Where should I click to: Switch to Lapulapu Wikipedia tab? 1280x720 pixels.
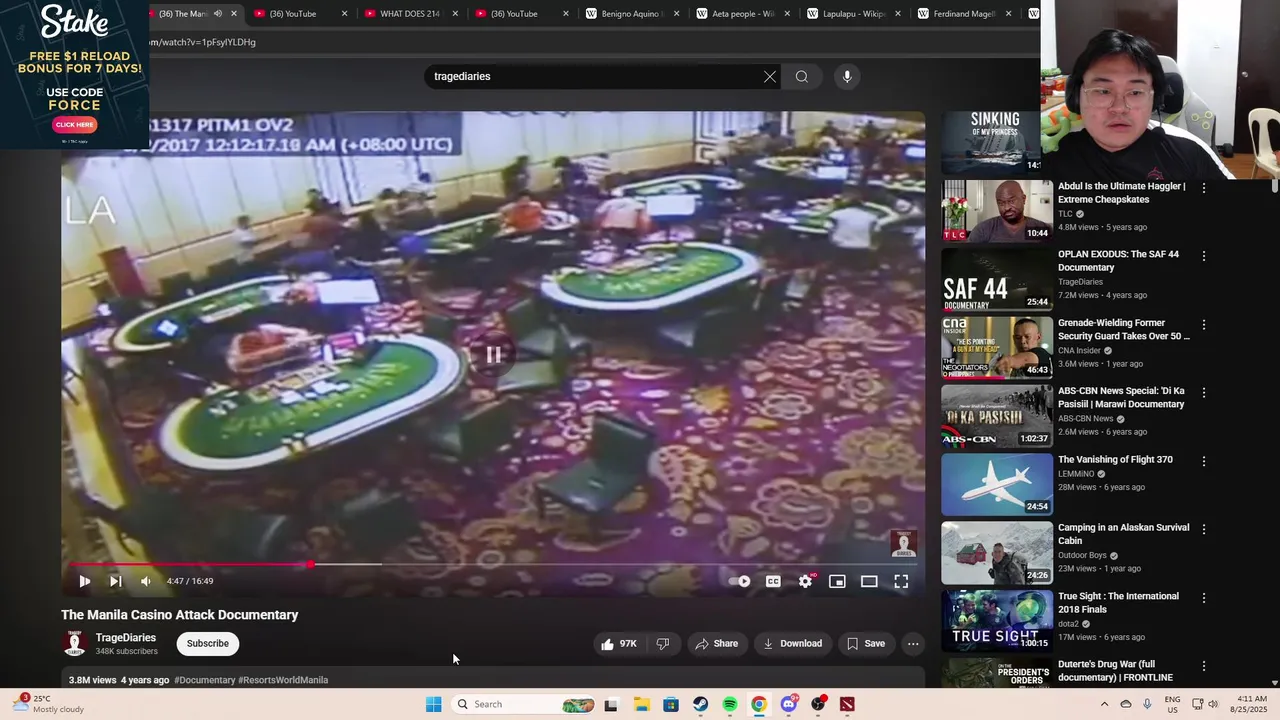coord(853,14)
